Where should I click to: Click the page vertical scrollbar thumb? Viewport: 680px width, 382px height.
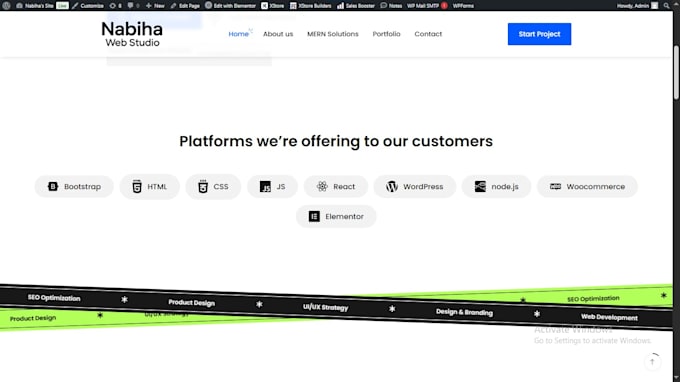click(x=676, y=72)
